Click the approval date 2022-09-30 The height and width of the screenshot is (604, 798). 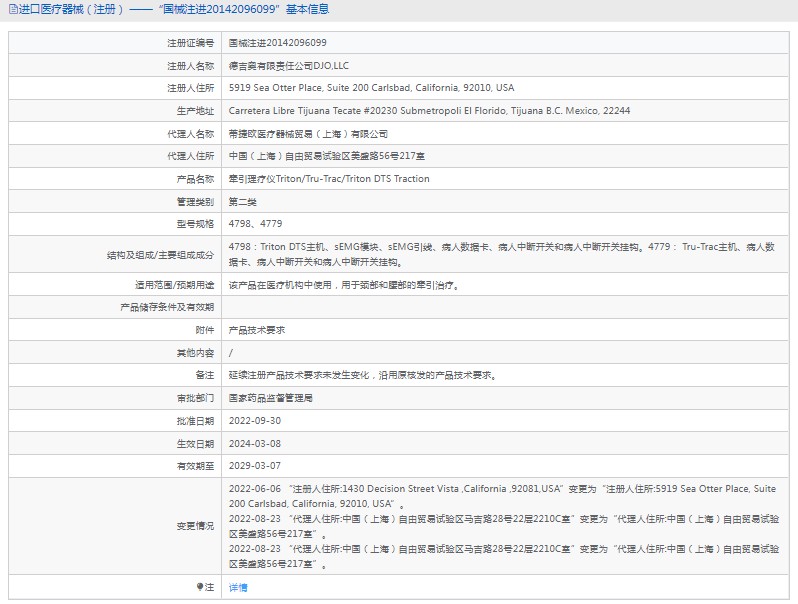coord(255,421)
